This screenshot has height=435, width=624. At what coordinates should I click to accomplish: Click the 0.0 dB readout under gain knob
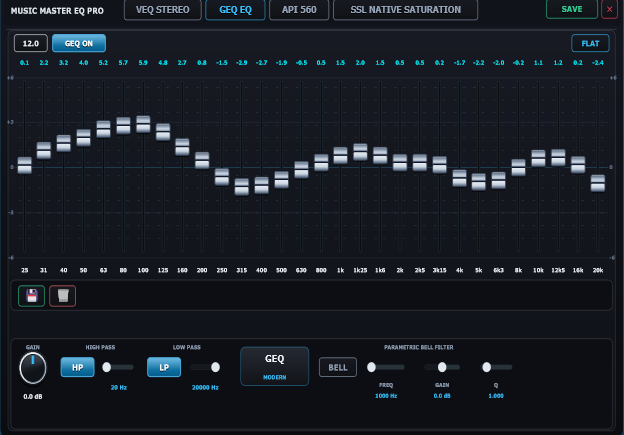click(33, 397)
